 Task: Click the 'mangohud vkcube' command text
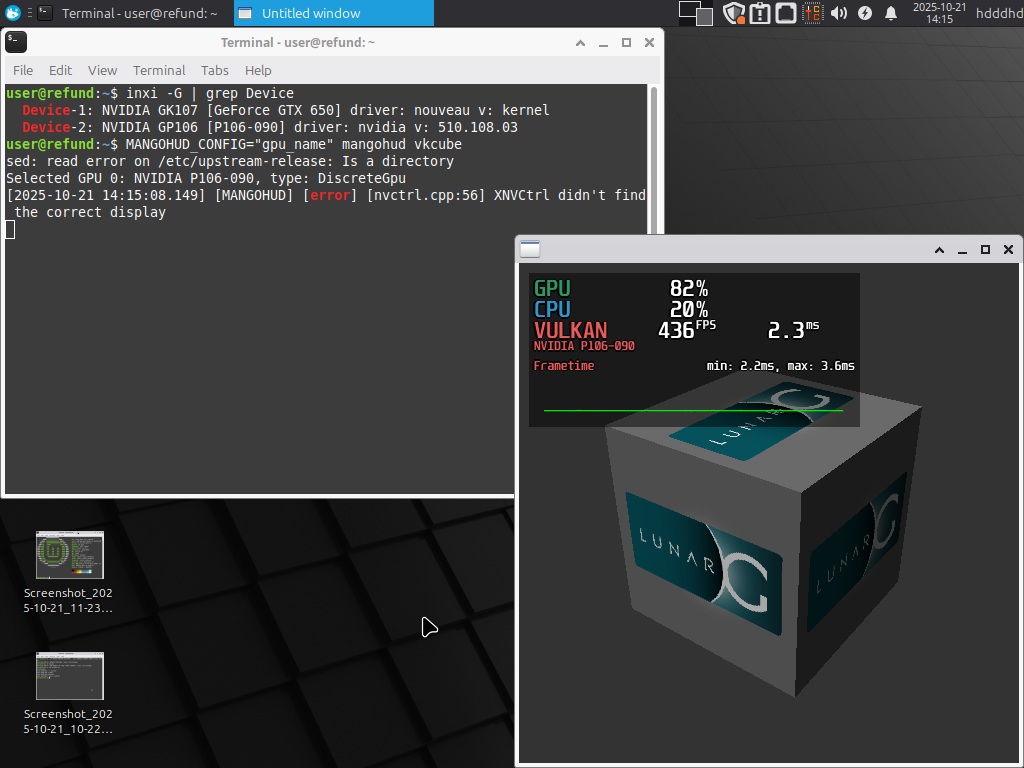[x=402, y=144]
